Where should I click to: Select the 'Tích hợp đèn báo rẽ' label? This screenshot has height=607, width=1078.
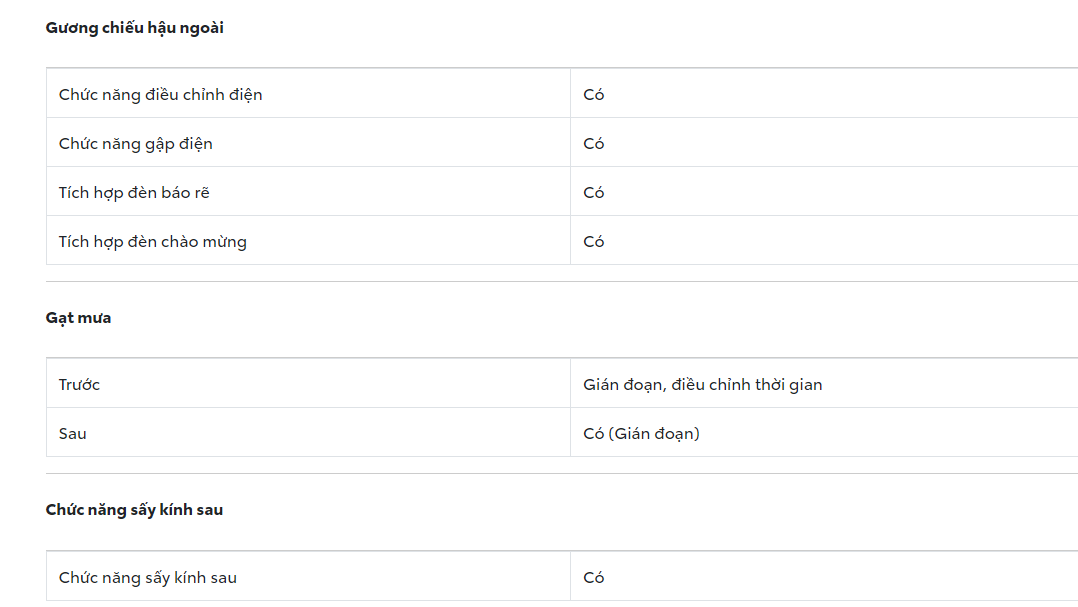[x=134, y=193]
